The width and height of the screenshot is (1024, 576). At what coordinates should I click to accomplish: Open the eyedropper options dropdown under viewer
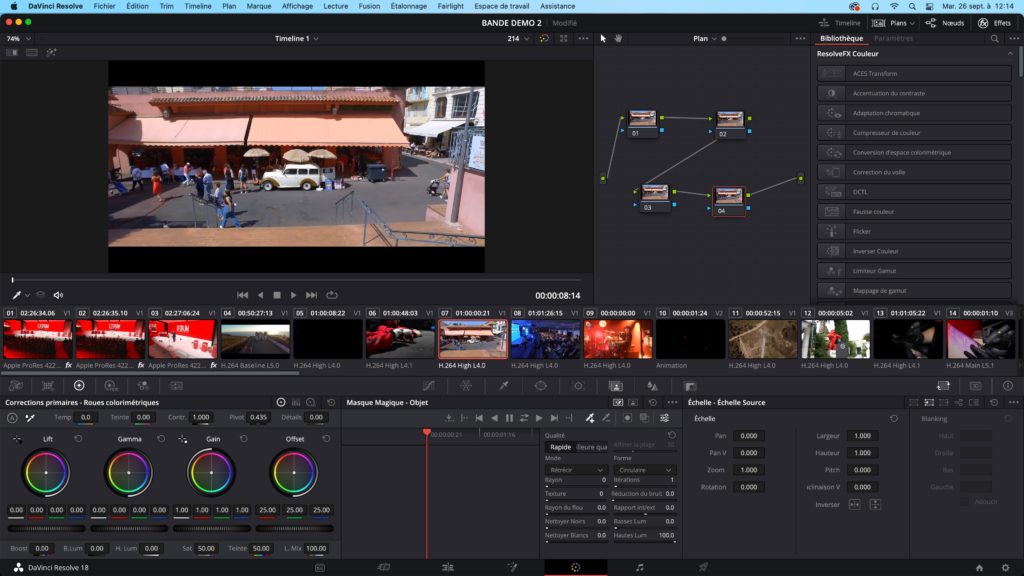click(x=27, y=295)
